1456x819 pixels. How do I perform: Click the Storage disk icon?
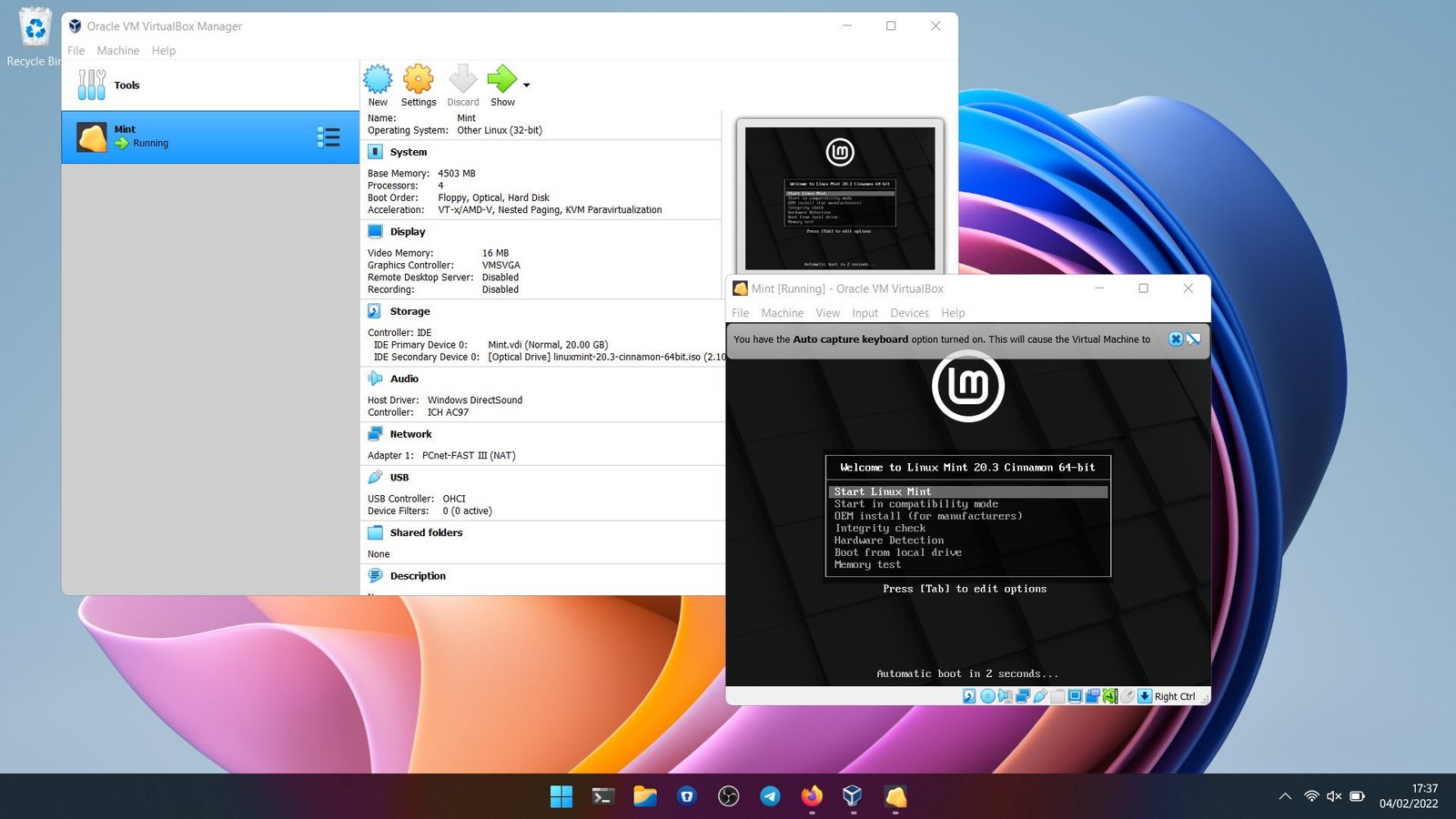(x=375, y=311)
